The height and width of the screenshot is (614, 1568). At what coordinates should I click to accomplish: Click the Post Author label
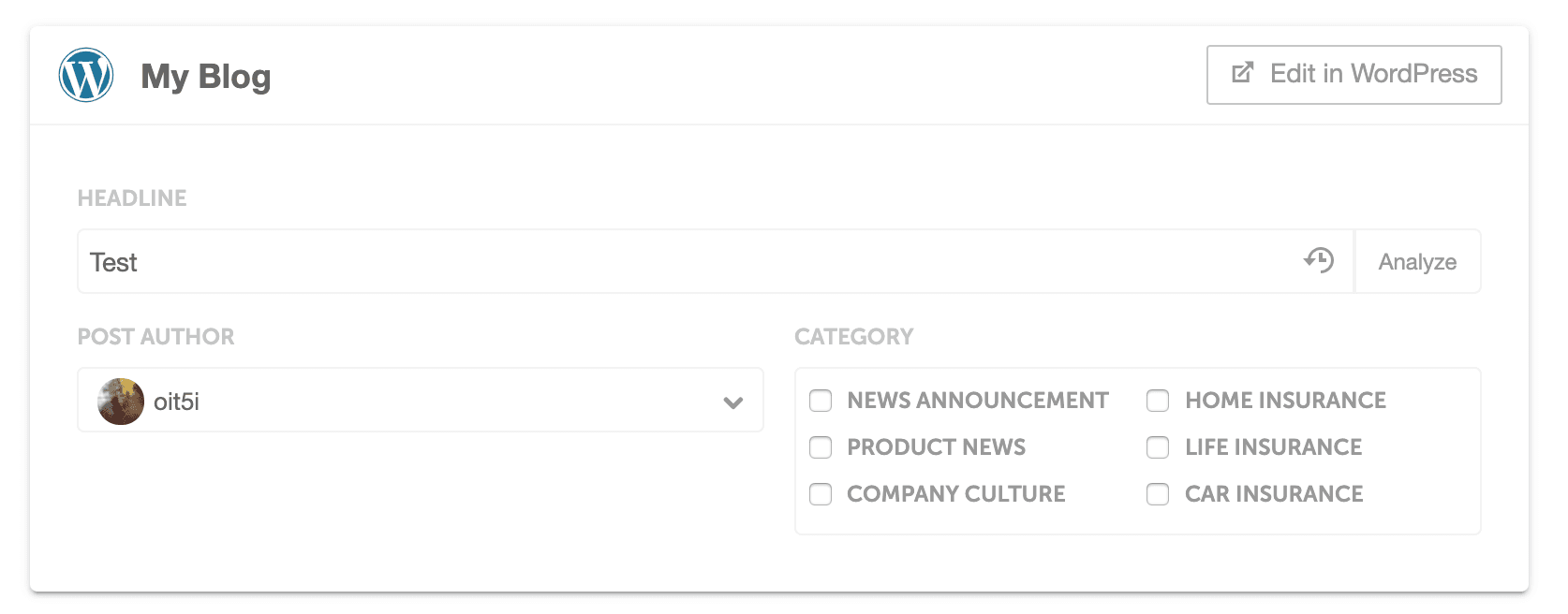coord(155,337)
